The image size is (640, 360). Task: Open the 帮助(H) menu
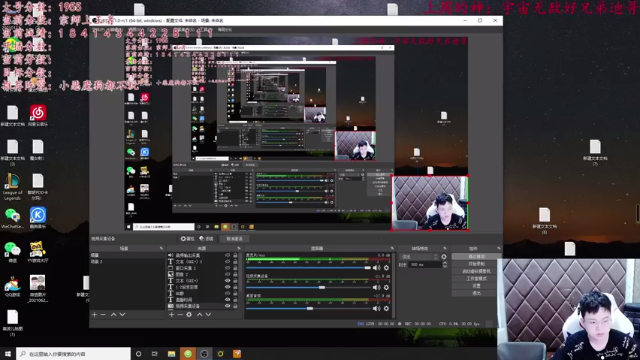click(225, 29)
